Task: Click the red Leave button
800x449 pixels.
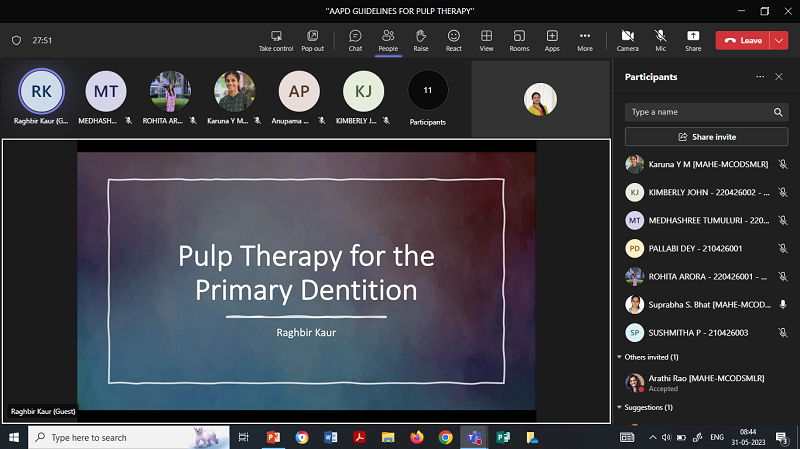Action: point(743,40)
